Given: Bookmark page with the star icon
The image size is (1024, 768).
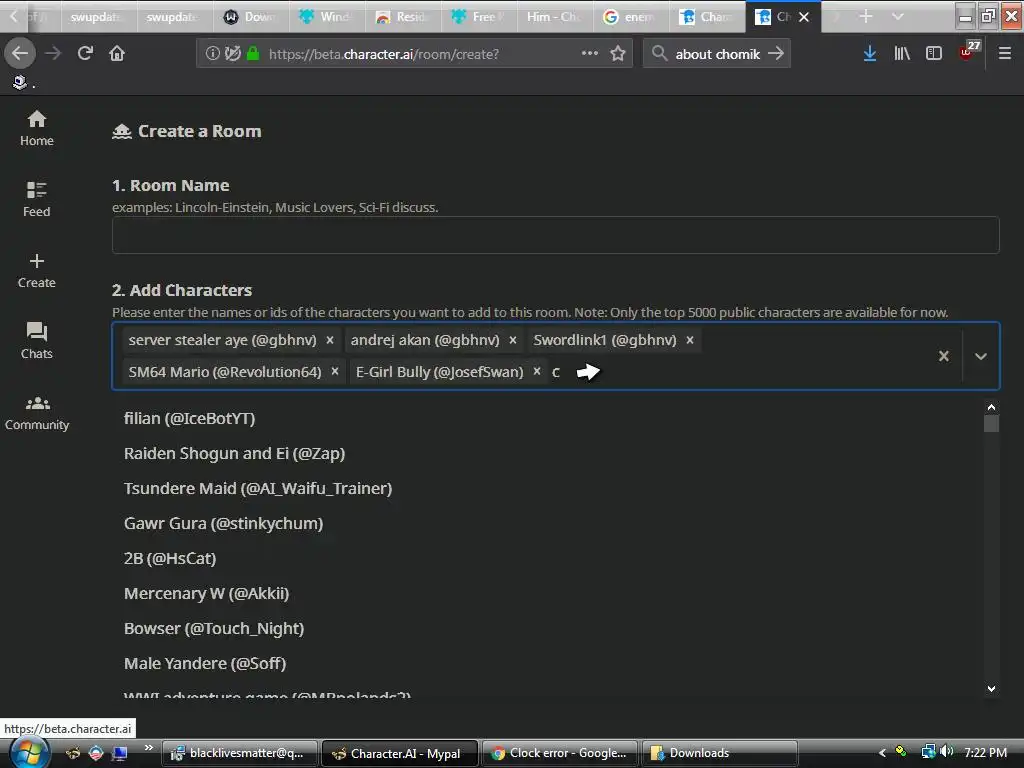Looking at the screenshot, I should 618,54.
